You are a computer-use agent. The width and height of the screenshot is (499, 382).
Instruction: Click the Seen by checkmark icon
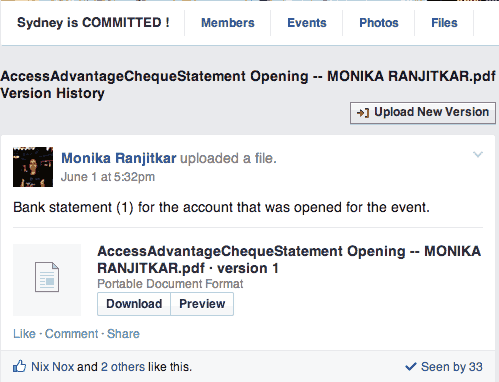pos(411,367)
